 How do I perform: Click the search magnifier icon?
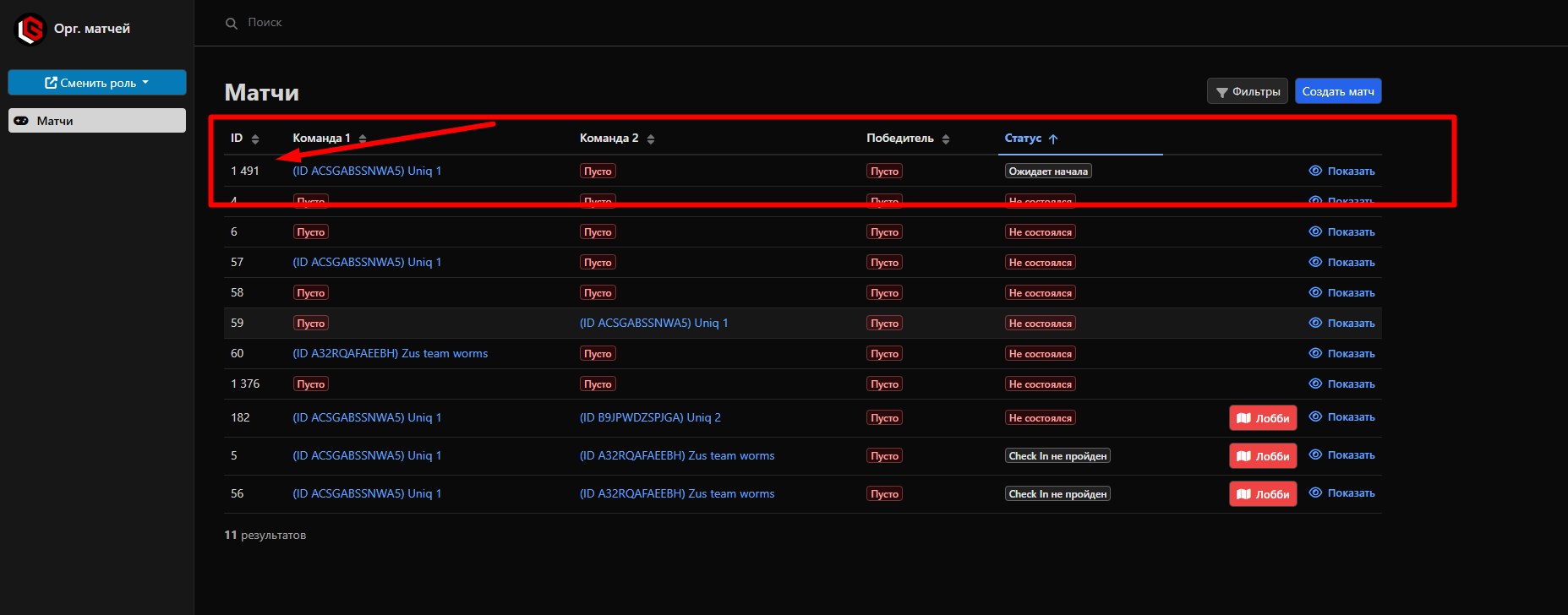[x=232, y=24]
